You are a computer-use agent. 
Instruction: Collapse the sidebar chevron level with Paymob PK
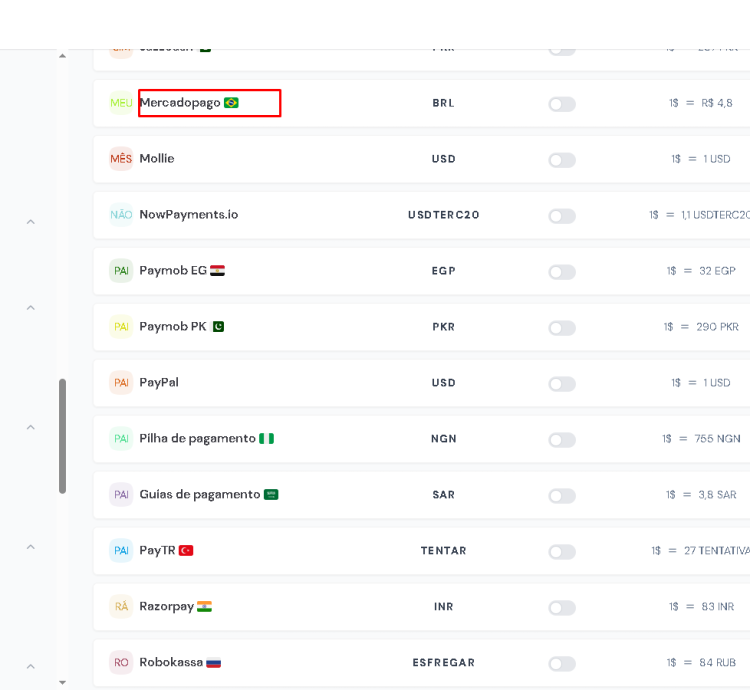[31, 307]
